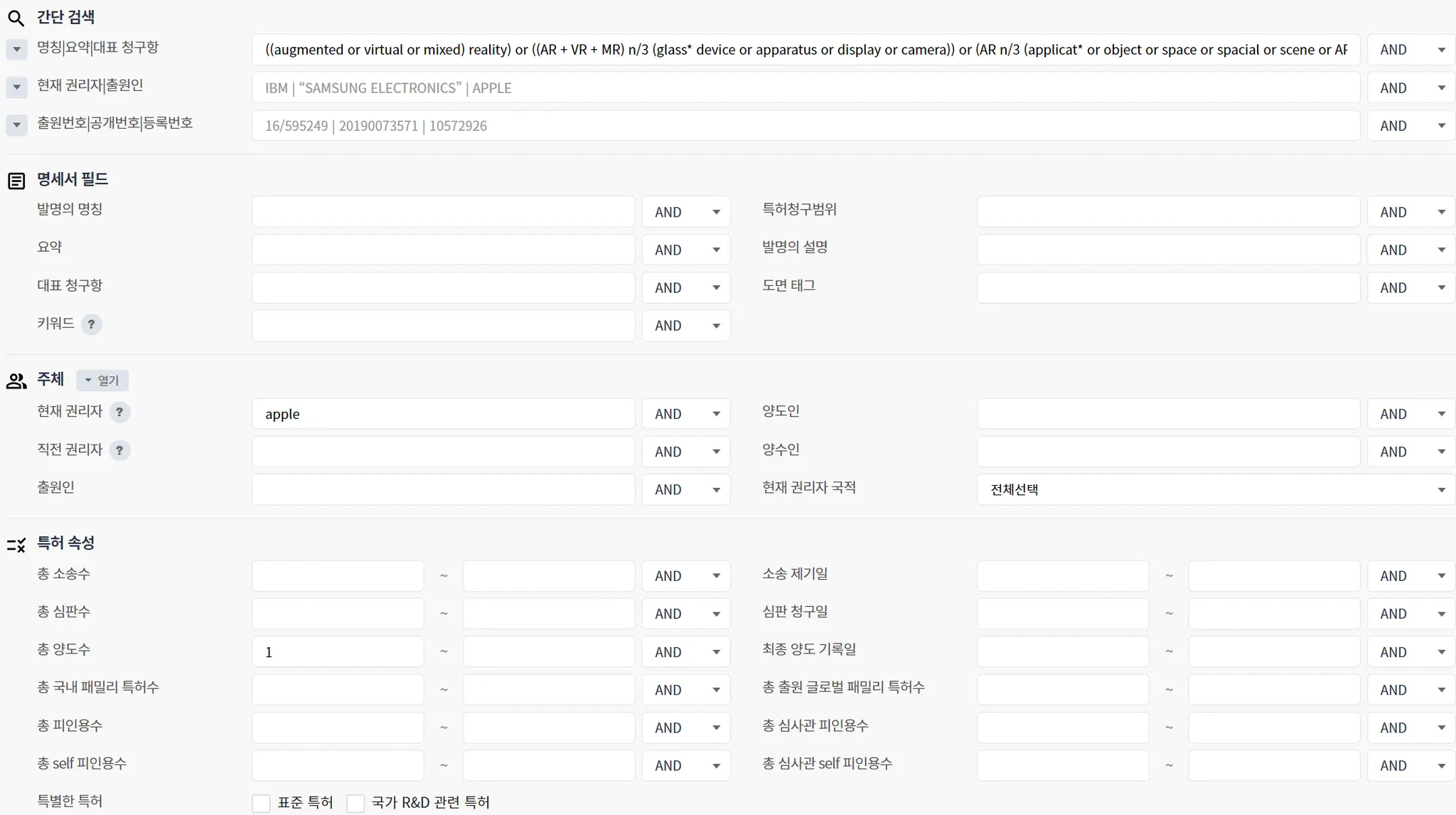Click the 현재 권리자 field containing apple
This screenshot has height=815, width=1456.
(x=442, y=414)
